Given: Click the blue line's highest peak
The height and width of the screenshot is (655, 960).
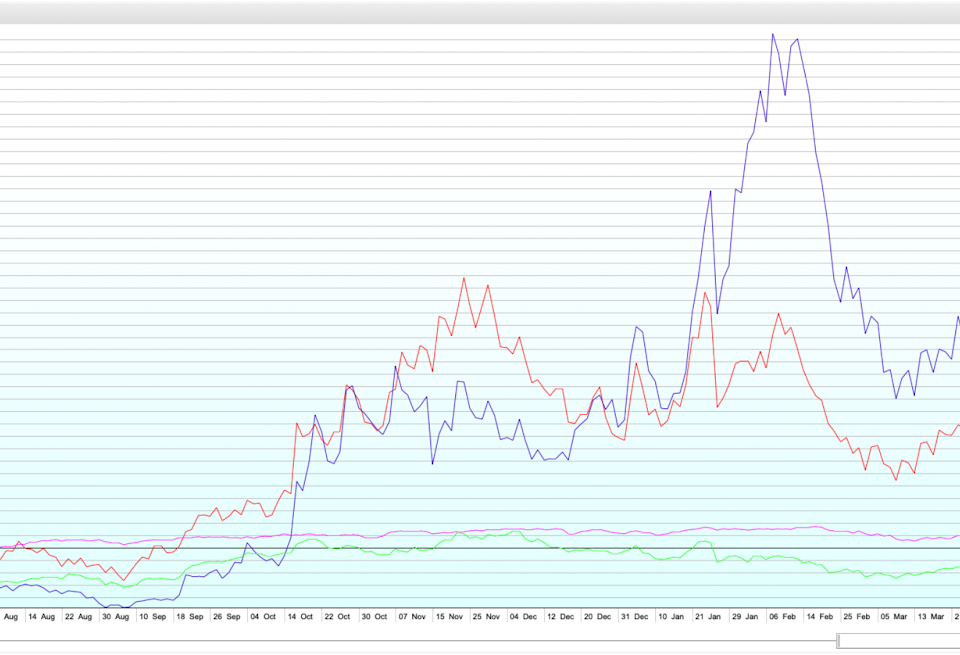Looking at the screenshot, I should pos(773,35).
